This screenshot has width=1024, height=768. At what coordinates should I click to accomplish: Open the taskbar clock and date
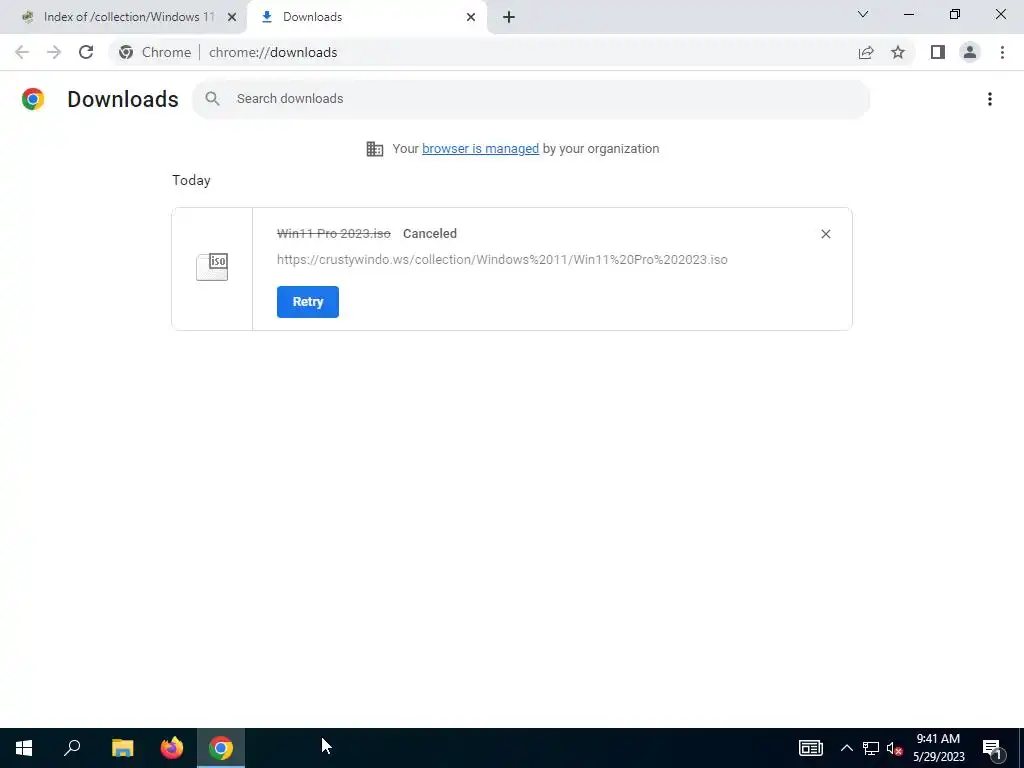938,748
